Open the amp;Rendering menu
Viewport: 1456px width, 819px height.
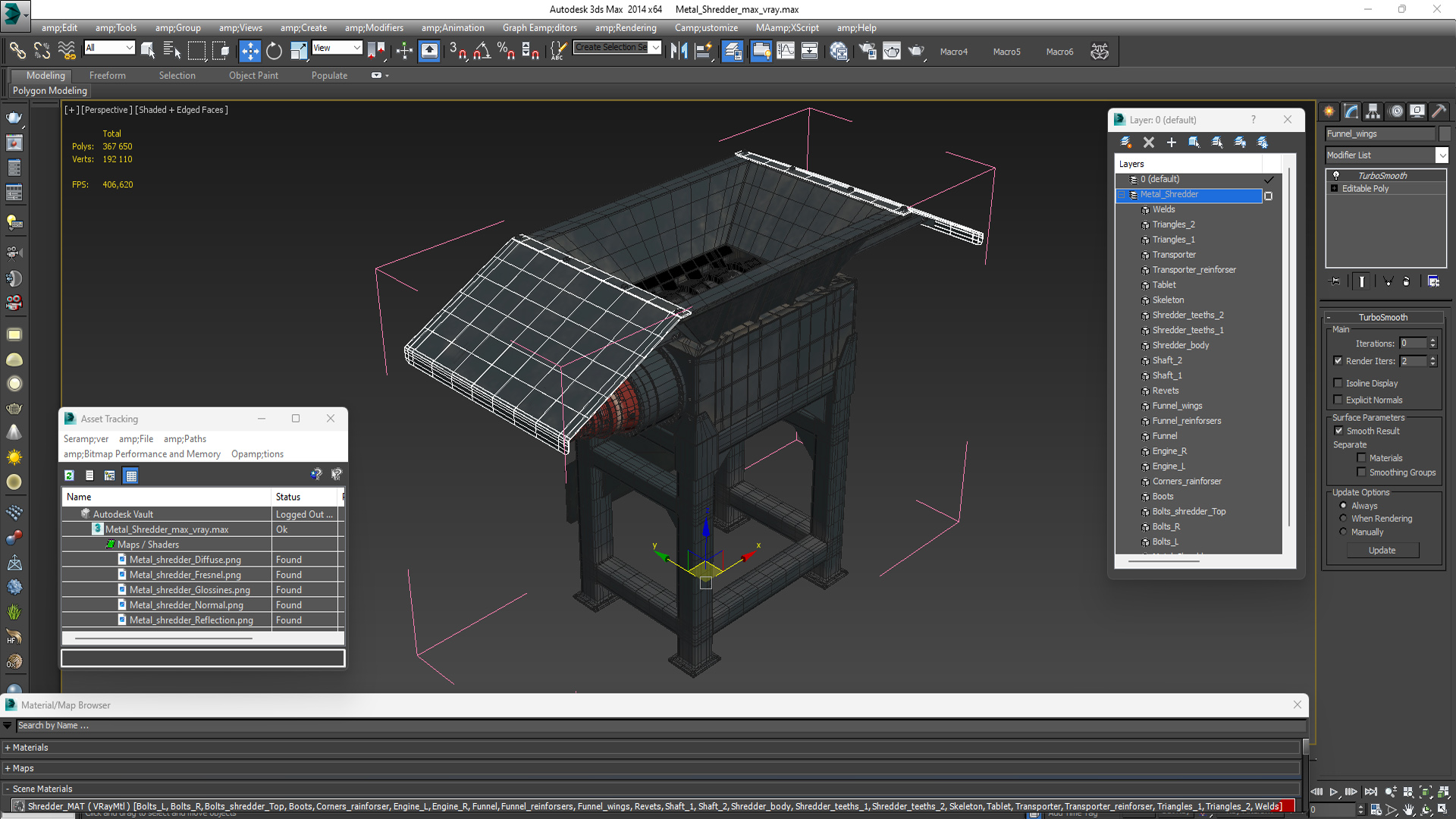click(626, 28)
